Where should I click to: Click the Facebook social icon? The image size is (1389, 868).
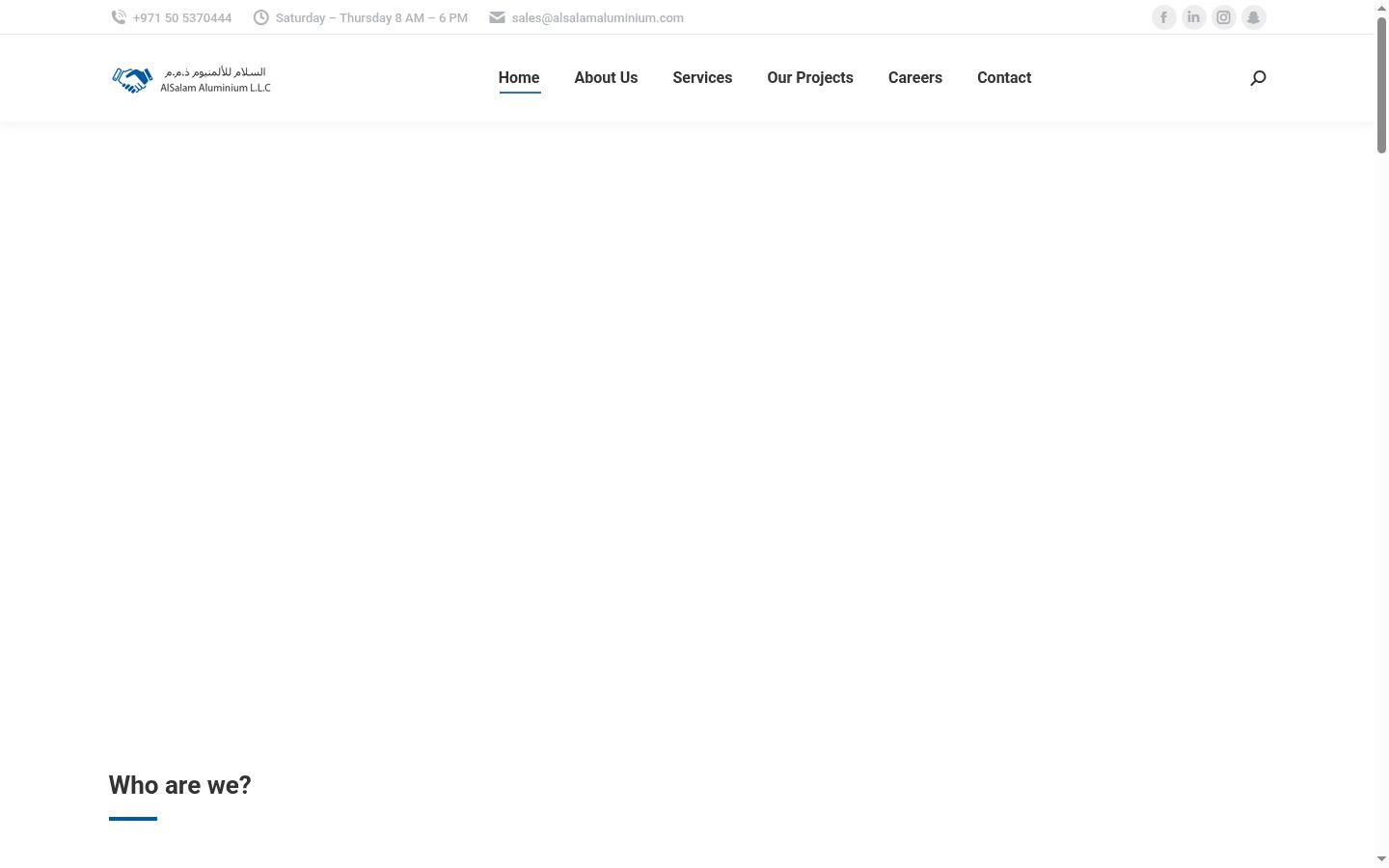click(1164, 17)
